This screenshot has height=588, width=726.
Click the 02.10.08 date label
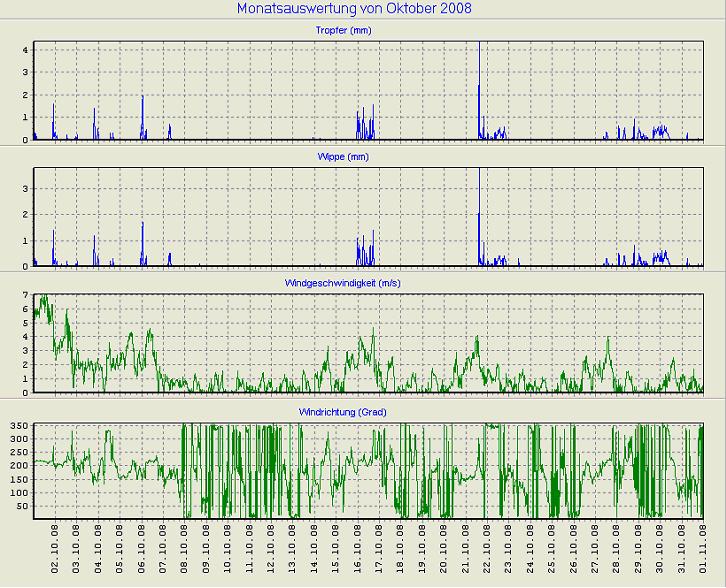55,549
